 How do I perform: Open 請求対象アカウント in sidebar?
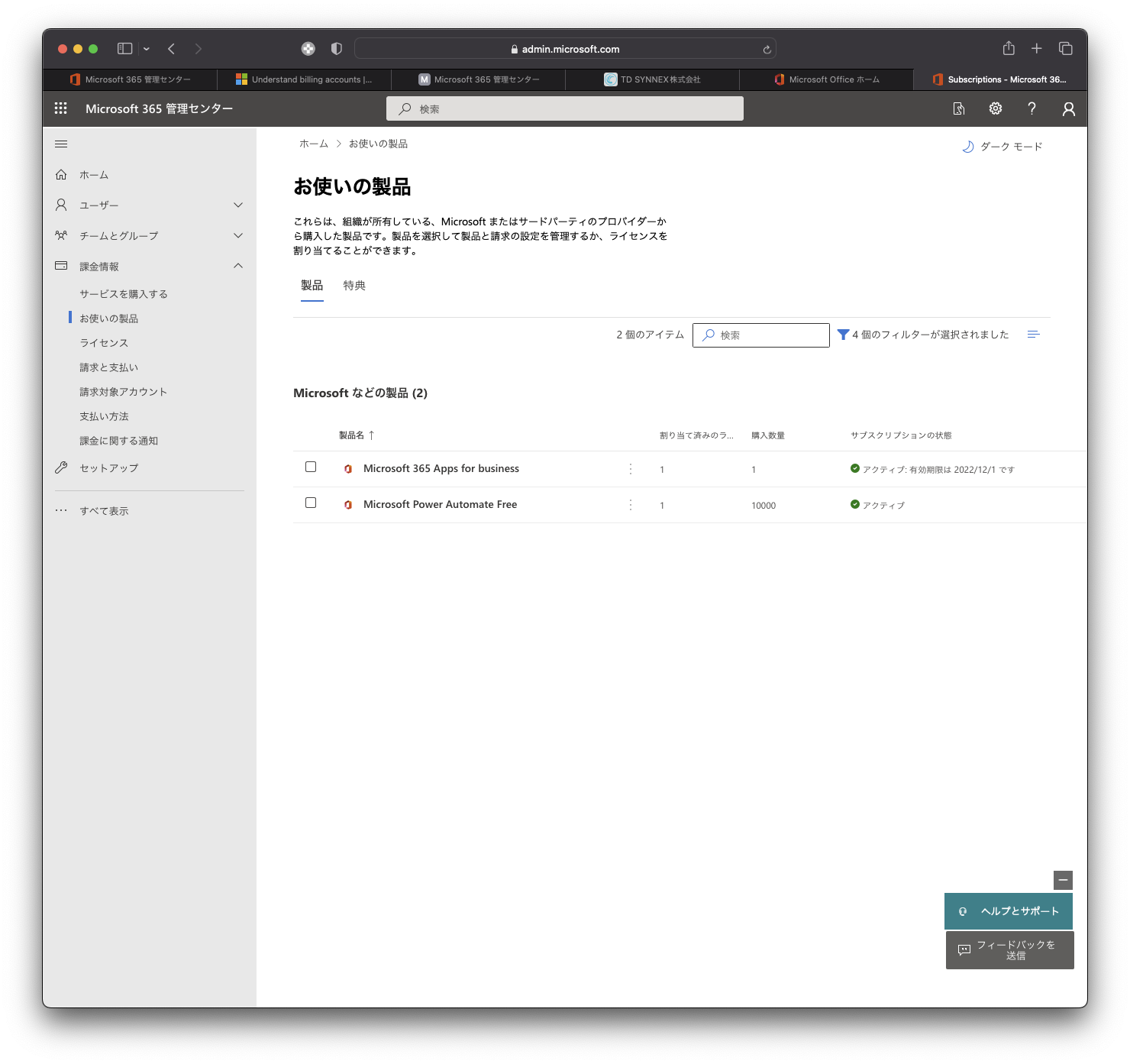pos(123,392)
